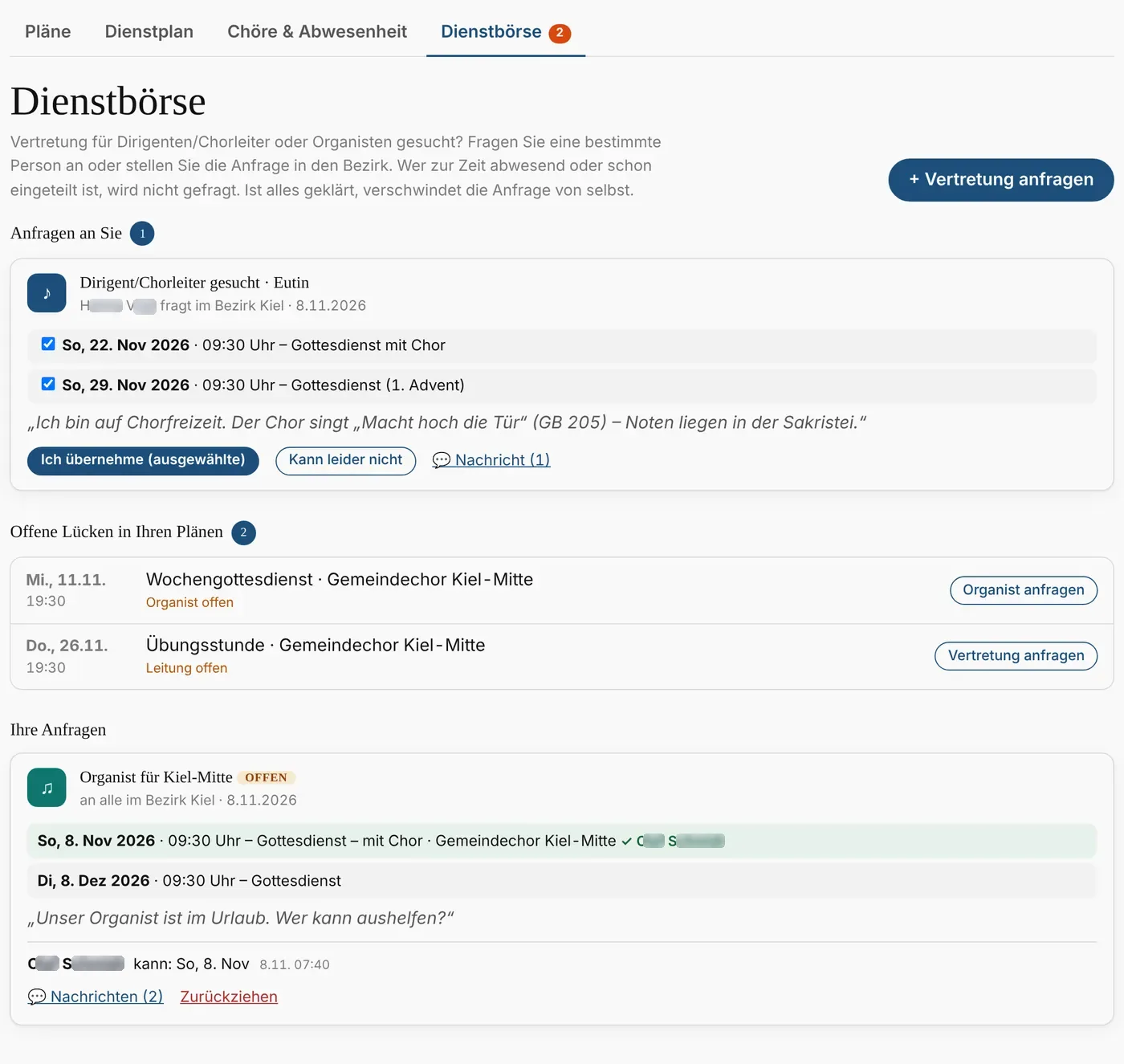Click the + Vertretung anfragen button
The image size is (1124, 1064).
[x=1001, y=180]
